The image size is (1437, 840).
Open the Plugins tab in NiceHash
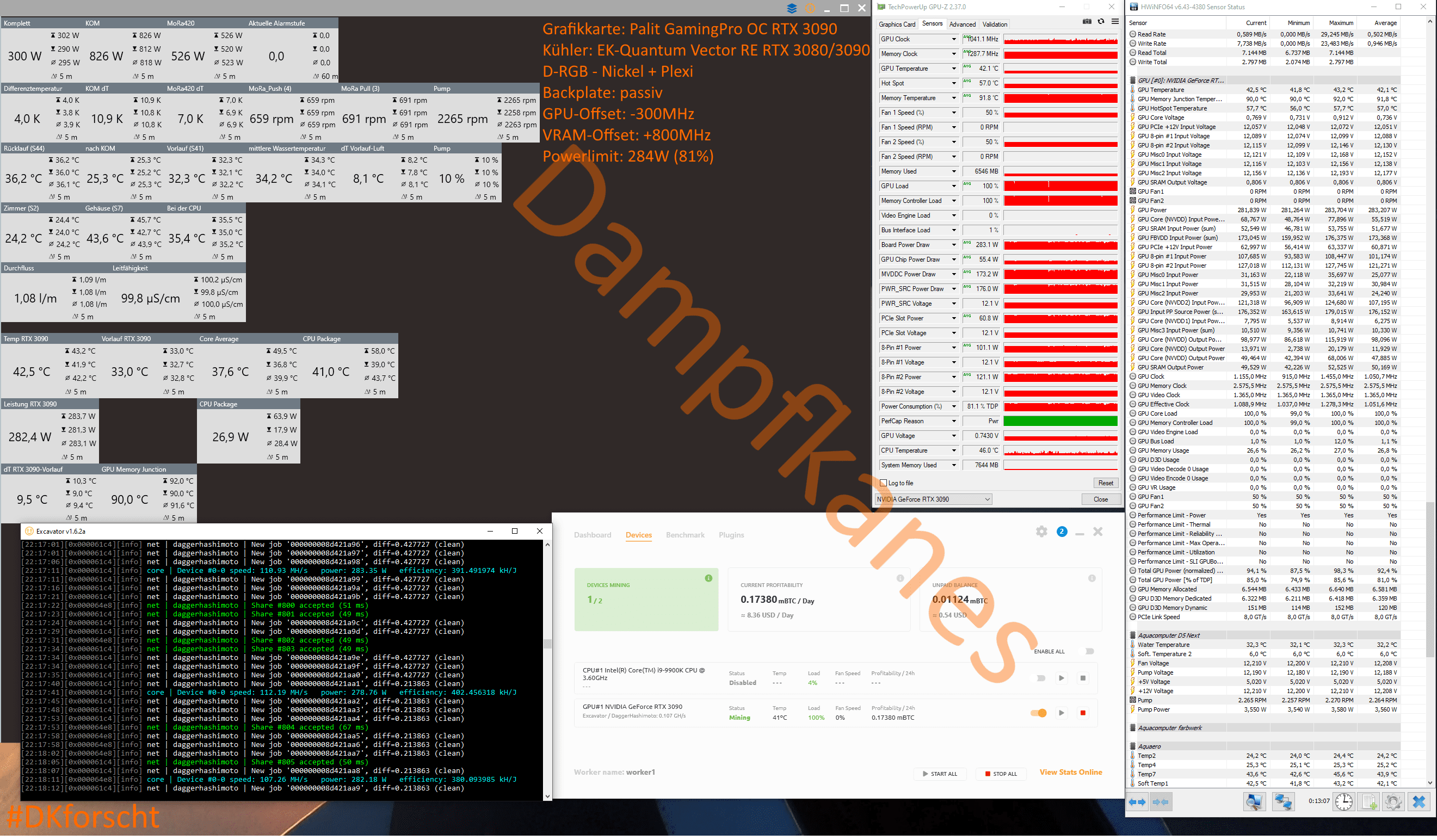tap(731, 535)
